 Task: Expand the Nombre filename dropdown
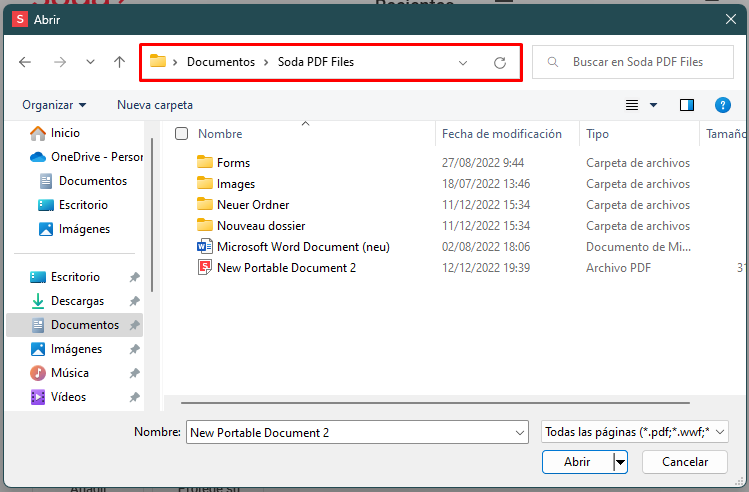point(520,433)
